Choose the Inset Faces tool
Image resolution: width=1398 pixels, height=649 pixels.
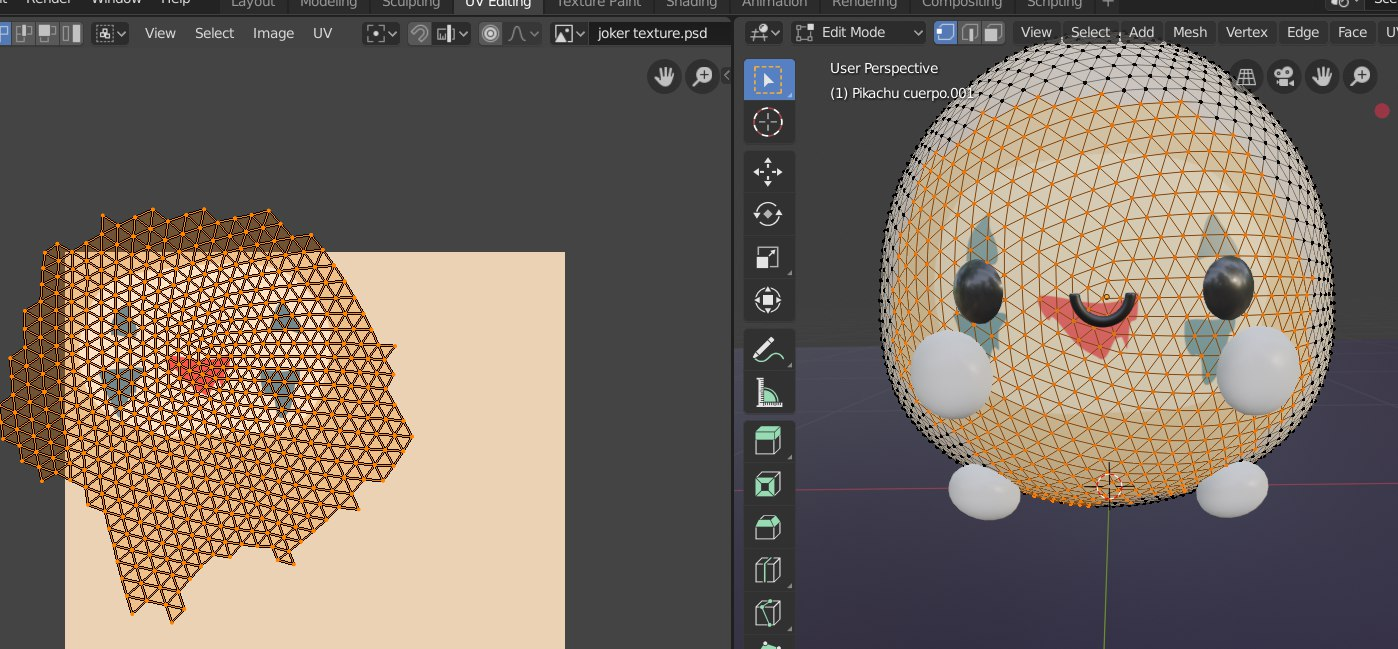768,485
